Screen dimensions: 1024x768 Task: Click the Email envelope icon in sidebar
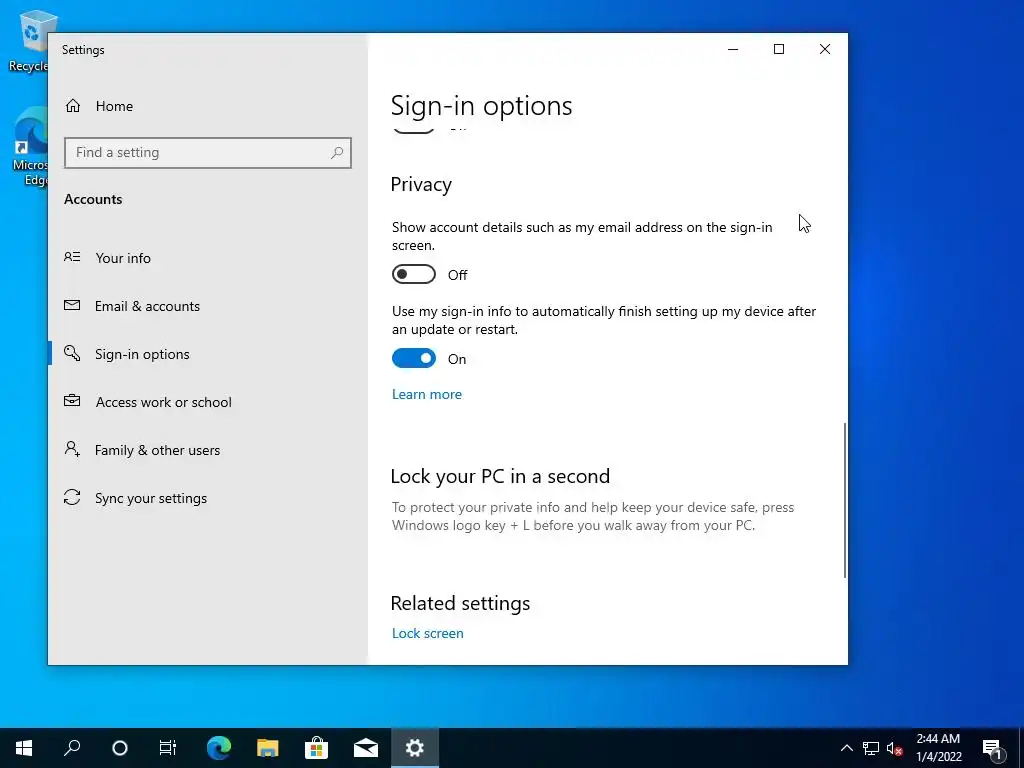72,305
